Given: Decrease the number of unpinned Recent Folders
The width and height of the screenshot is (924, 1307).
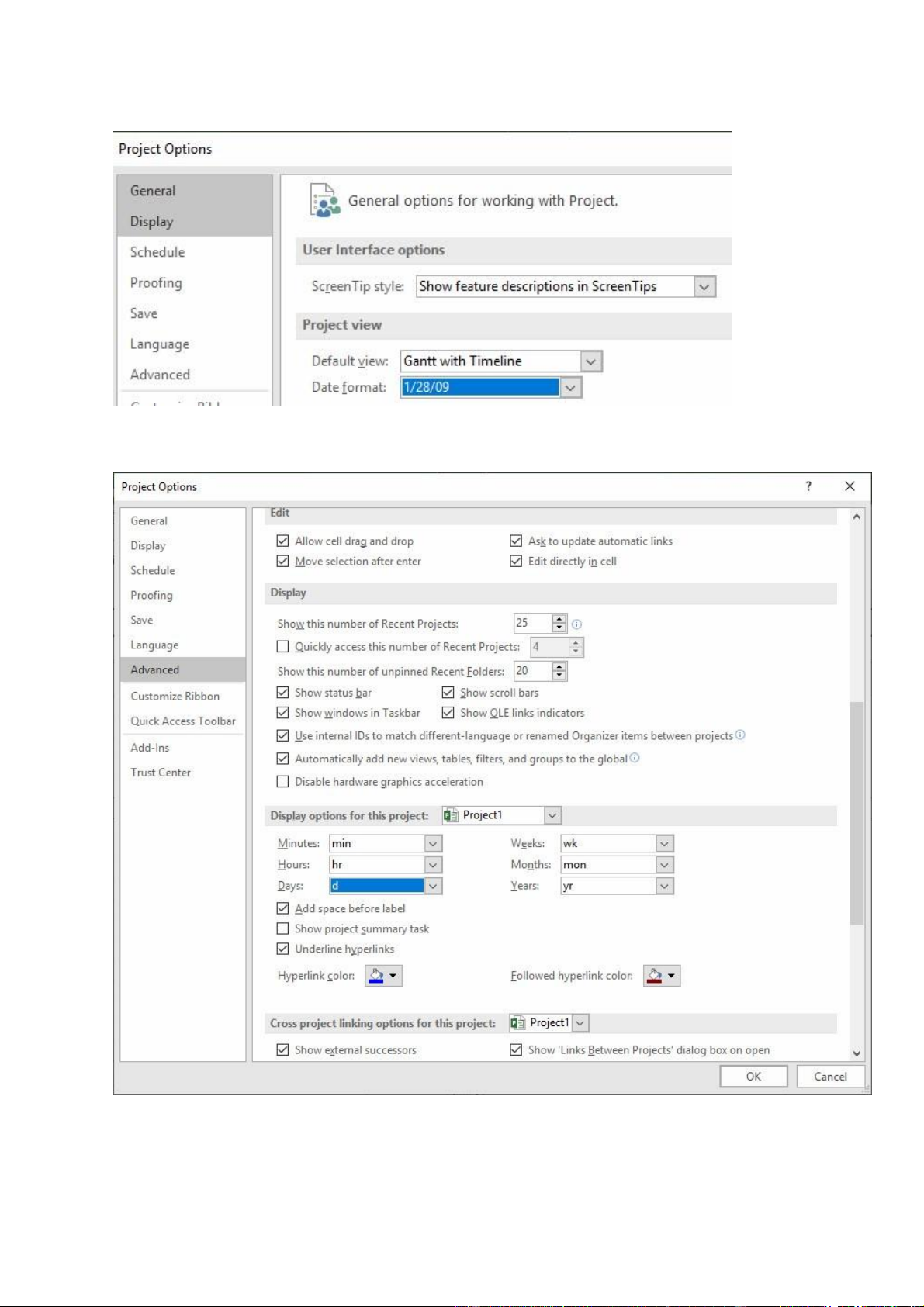Looking at the screenshot, I should pyautogui.click(x=559, y=675).
